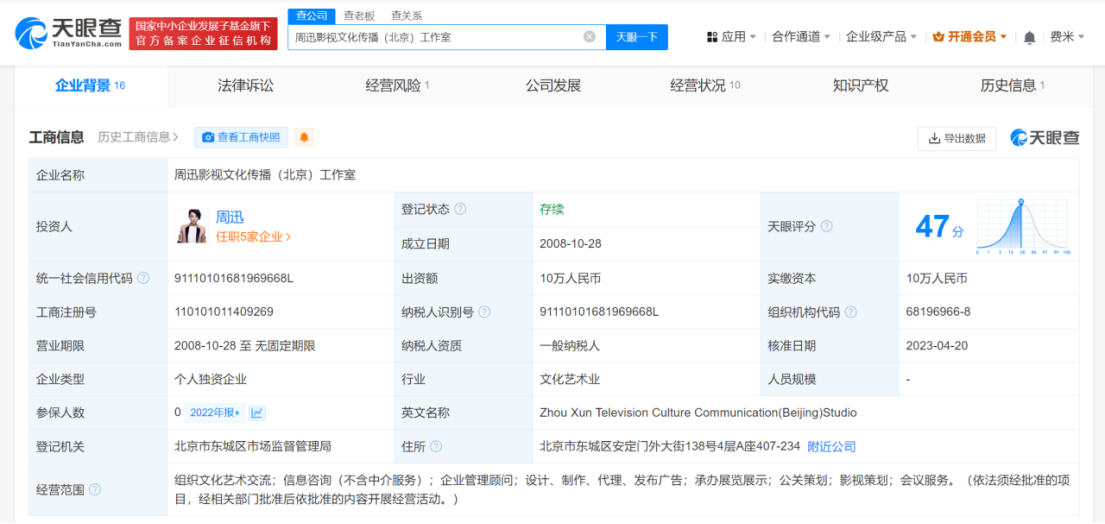The width and height of the screenshot is (1105, 524).
Task: Click the orange alert bell beside 查看工商快照
Action: coord(304,137)
